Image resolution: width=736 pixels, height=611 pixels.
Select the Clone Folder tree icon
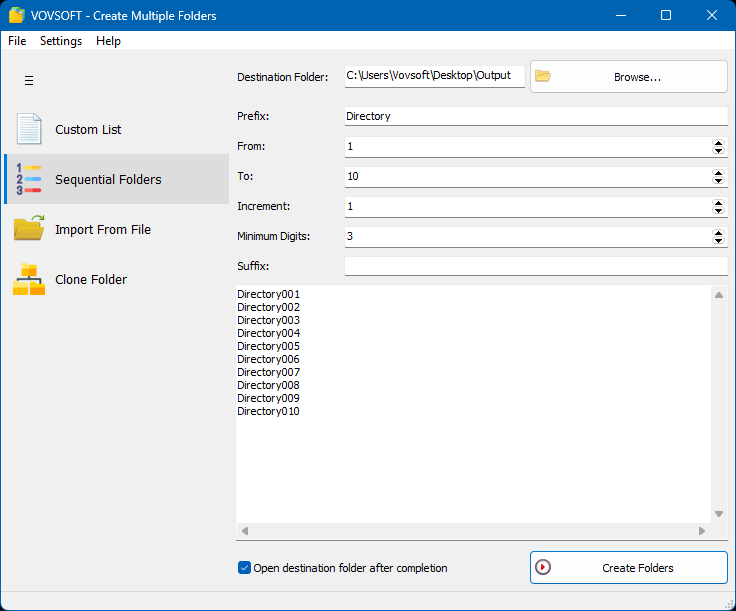coord(29,279)
